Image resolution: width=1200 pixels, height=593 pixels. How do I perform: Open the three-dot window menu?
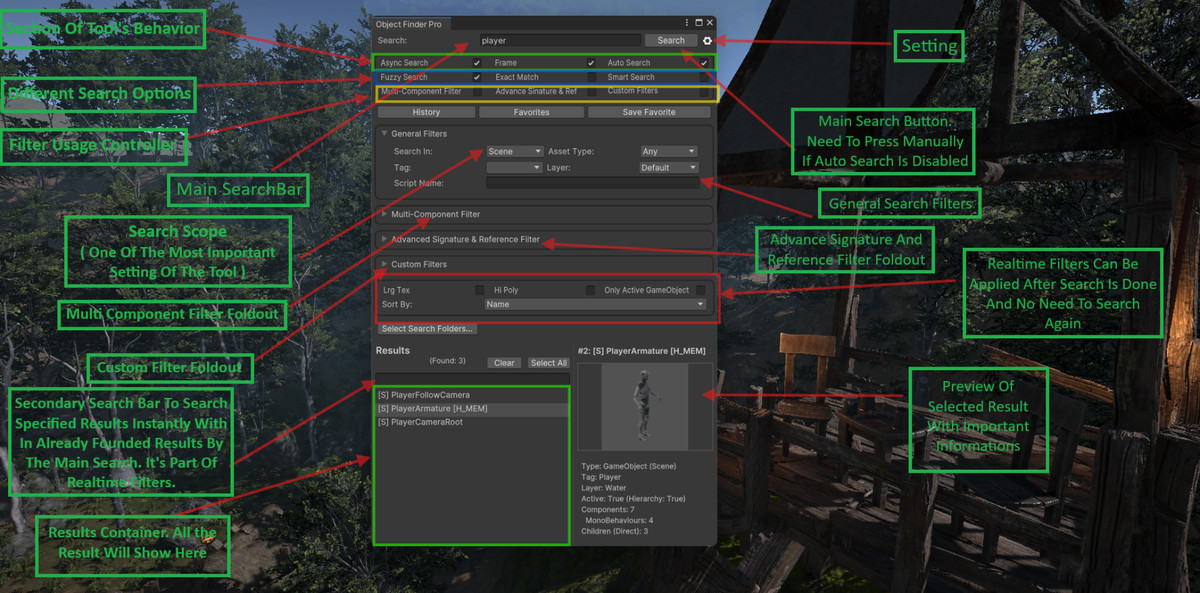point(688,22)
